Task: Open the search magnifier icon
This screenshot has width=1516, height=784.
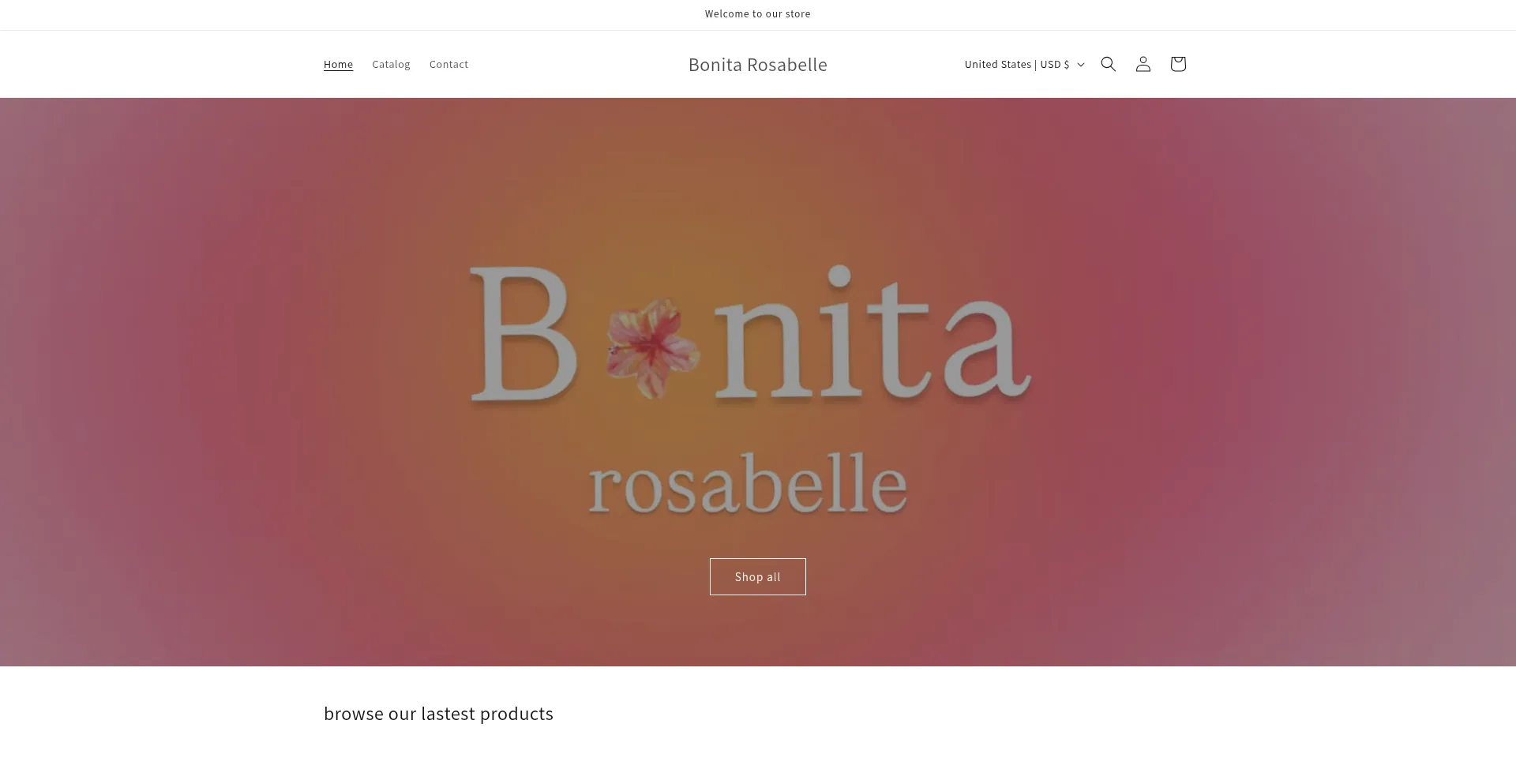Action: tap(1108, 64)
